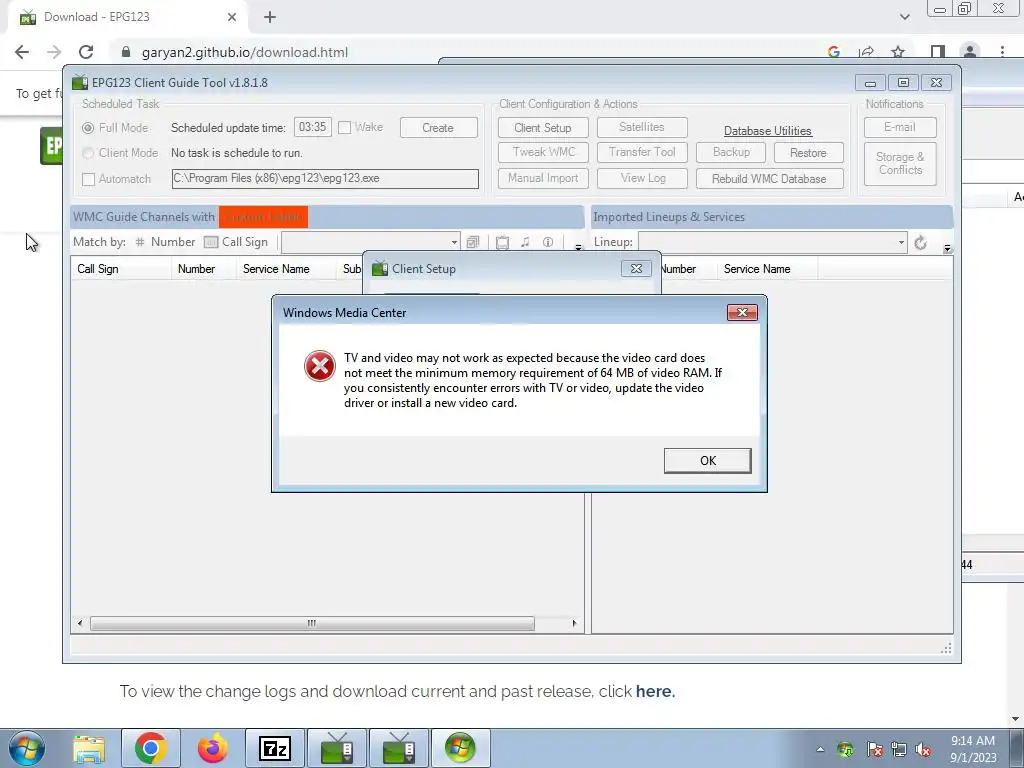1024x768 pixels.
Task: Toggle the Wake checkbox
Action: [345, 127]
